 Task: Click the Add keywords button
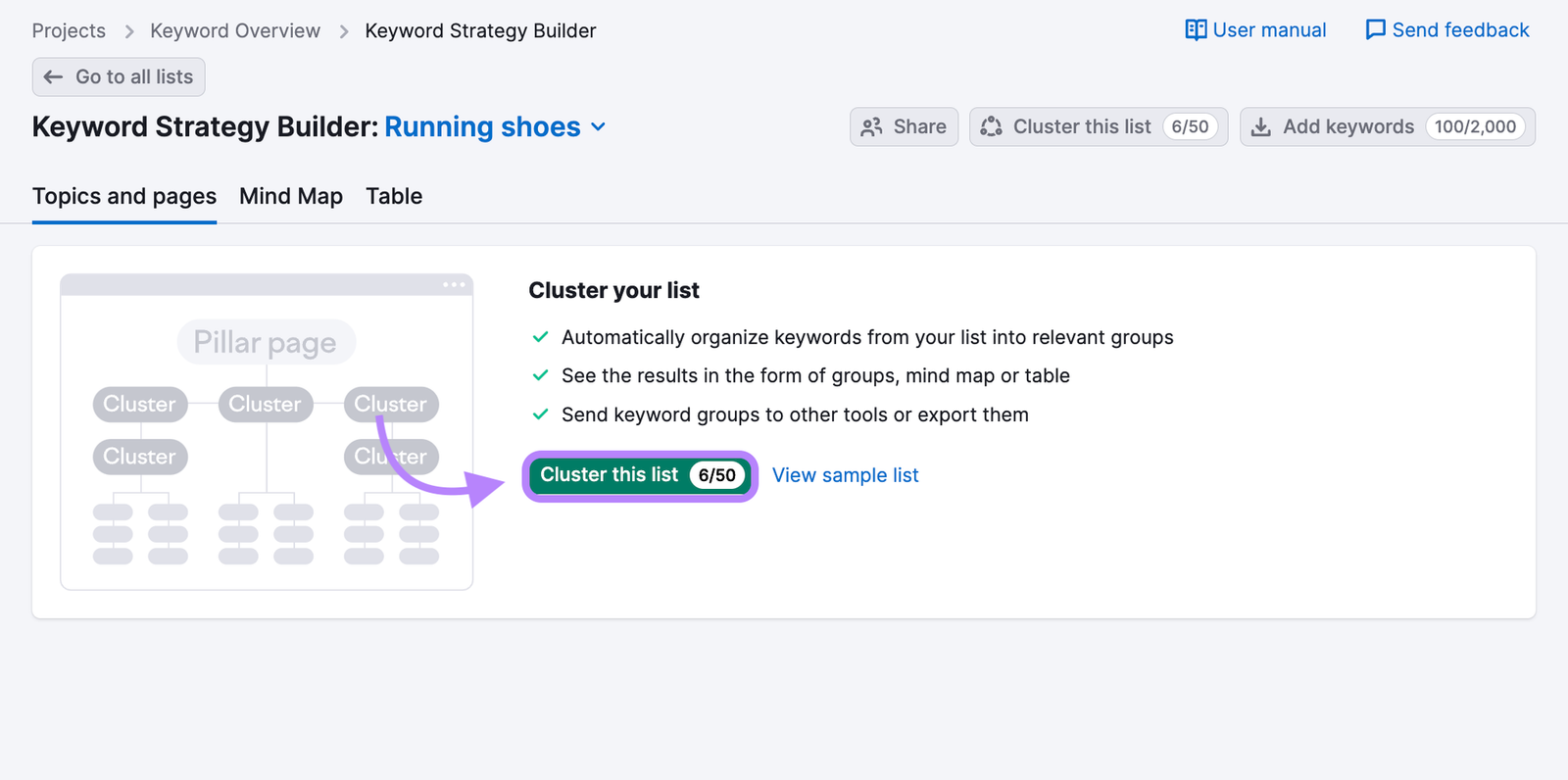[1347, 127]
